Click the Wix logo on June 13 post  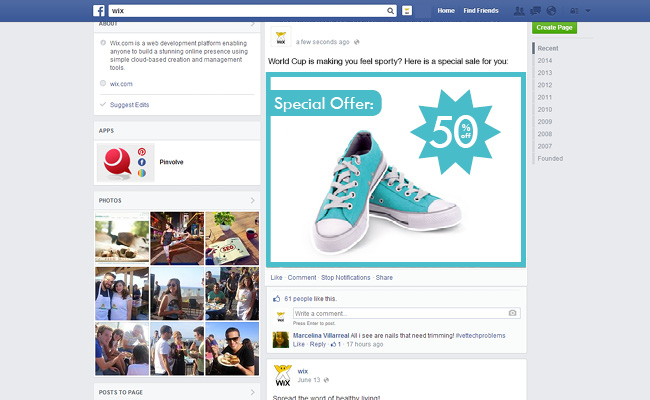[x=283, y=376]
